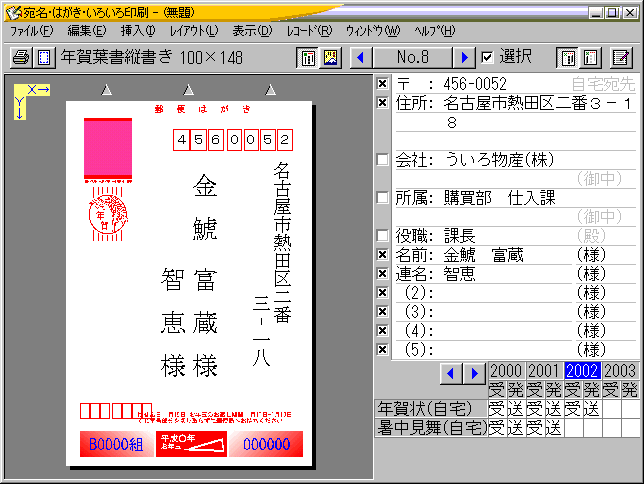Click the vertical address text on postcard
Screen dimensions: 644x484
(x=283, y=242)
